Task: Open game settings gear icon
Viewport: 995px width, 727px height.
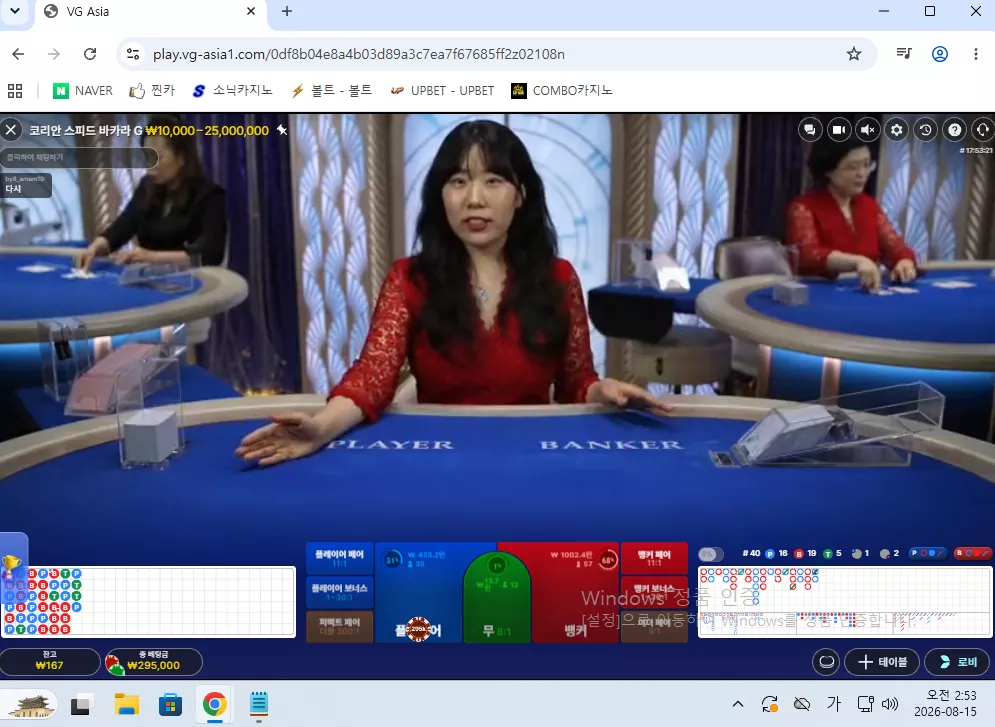Action: coord(897,130)
